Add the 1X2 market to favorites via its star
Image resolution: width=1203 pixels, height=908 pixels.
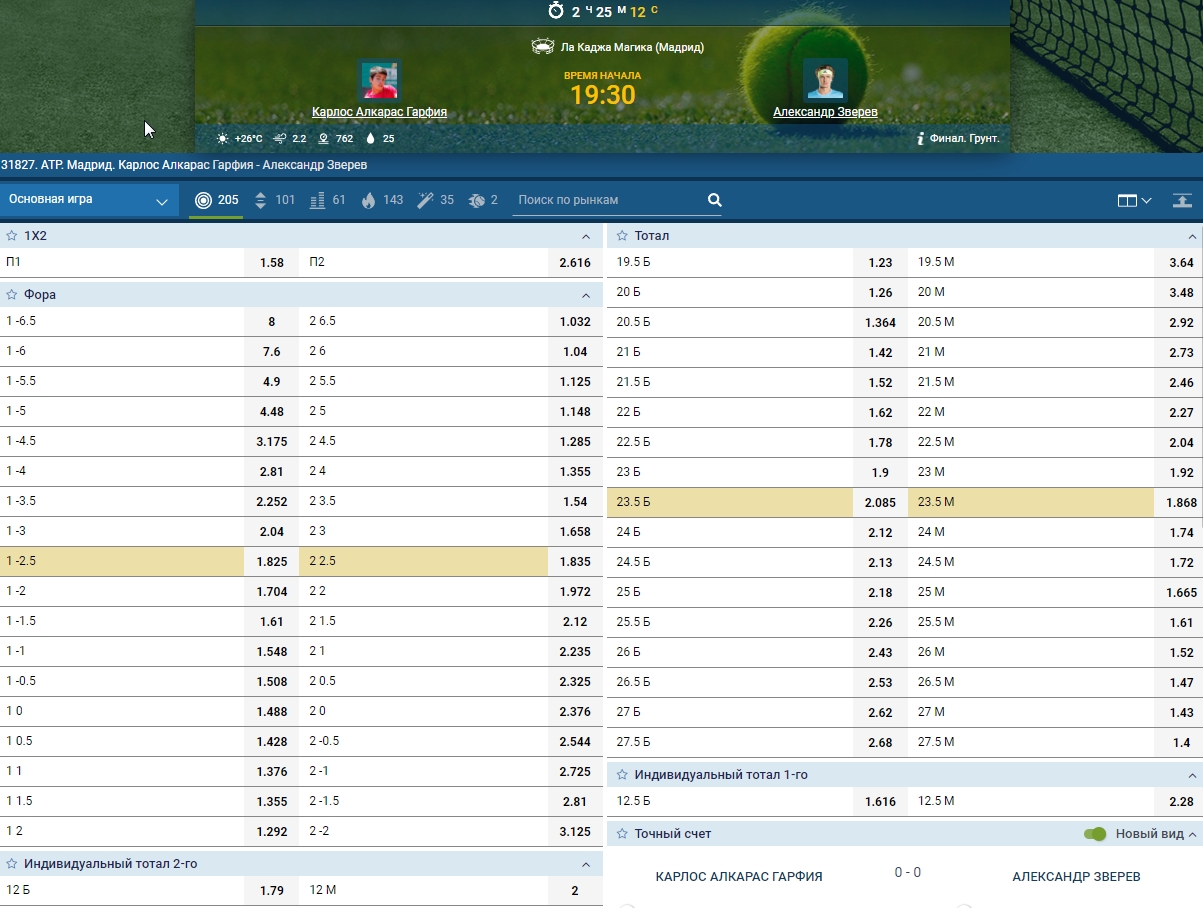(12, 236)
